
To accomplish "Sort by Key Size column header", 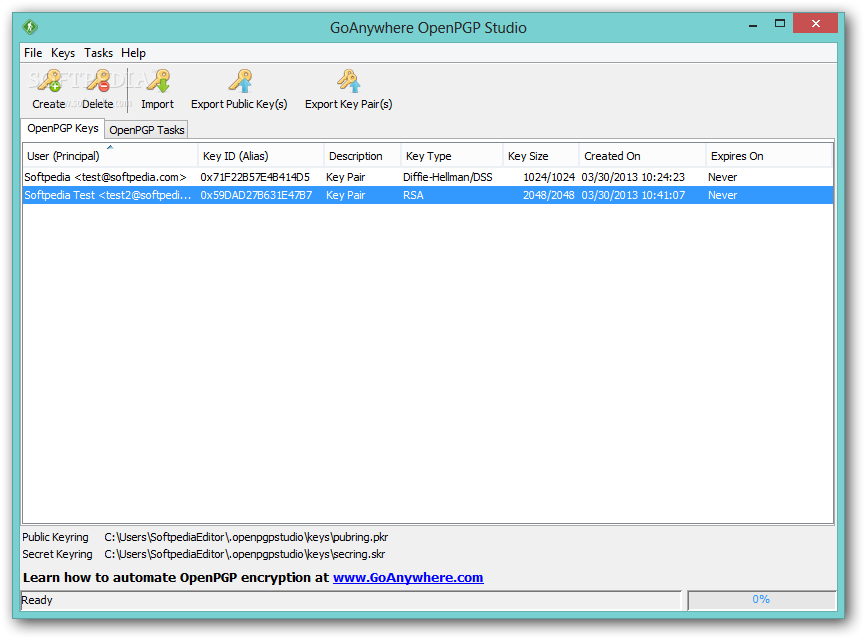I will (541, 156).
